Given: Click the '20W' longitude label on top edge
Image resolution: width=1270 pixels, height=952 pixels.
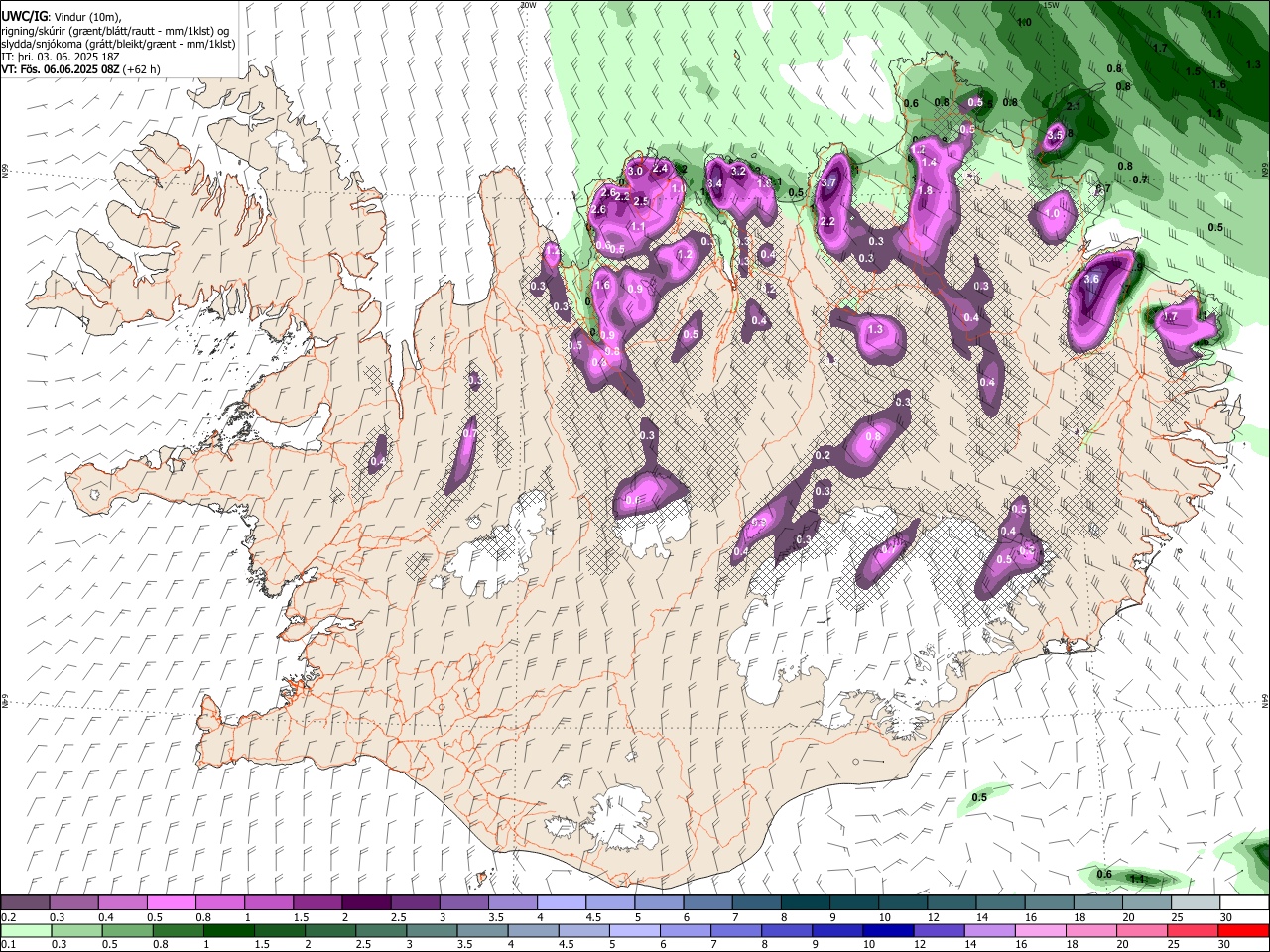Looking at the screenshot, I should point(528,5).
